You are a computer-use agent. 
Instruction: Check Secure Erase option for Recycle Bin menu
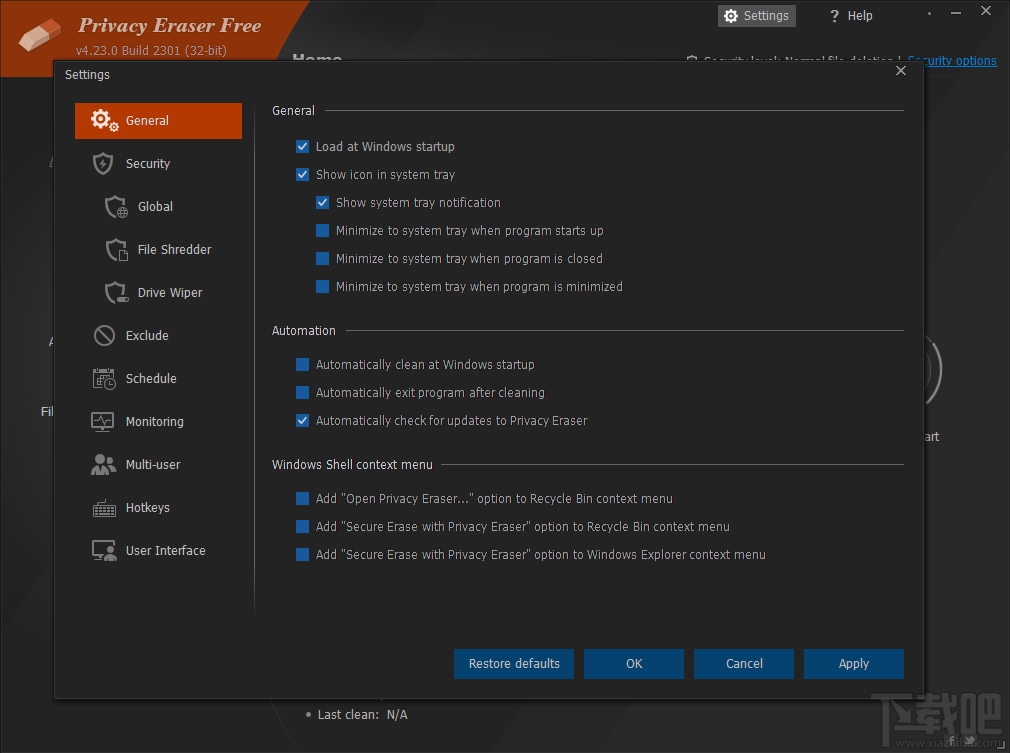303,527
